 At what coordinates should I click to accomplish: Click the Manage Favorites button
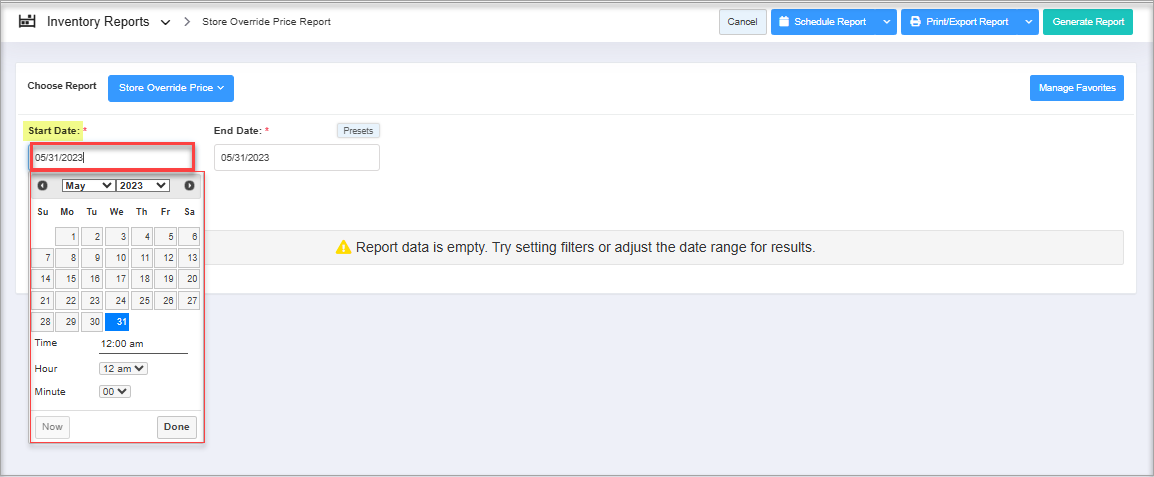(x=1077, y=88)
